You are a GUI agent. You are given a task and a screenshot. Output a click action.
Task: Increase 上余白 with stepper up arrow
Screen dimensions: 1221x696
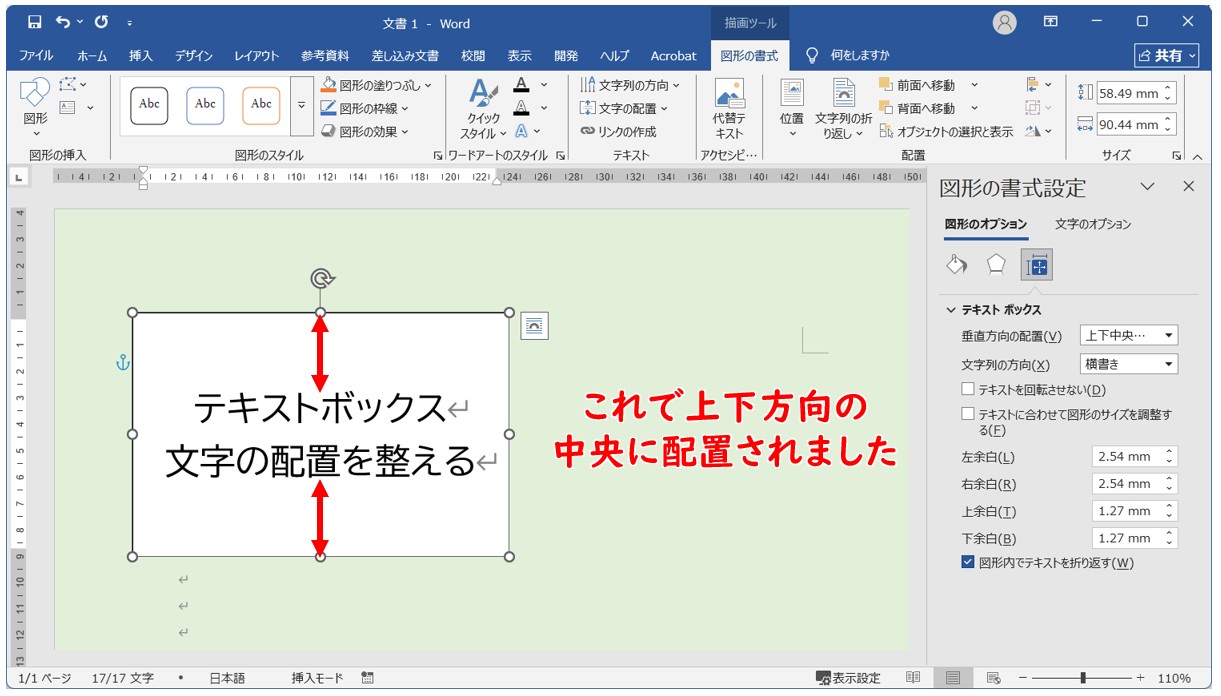tap(1171, 506)
